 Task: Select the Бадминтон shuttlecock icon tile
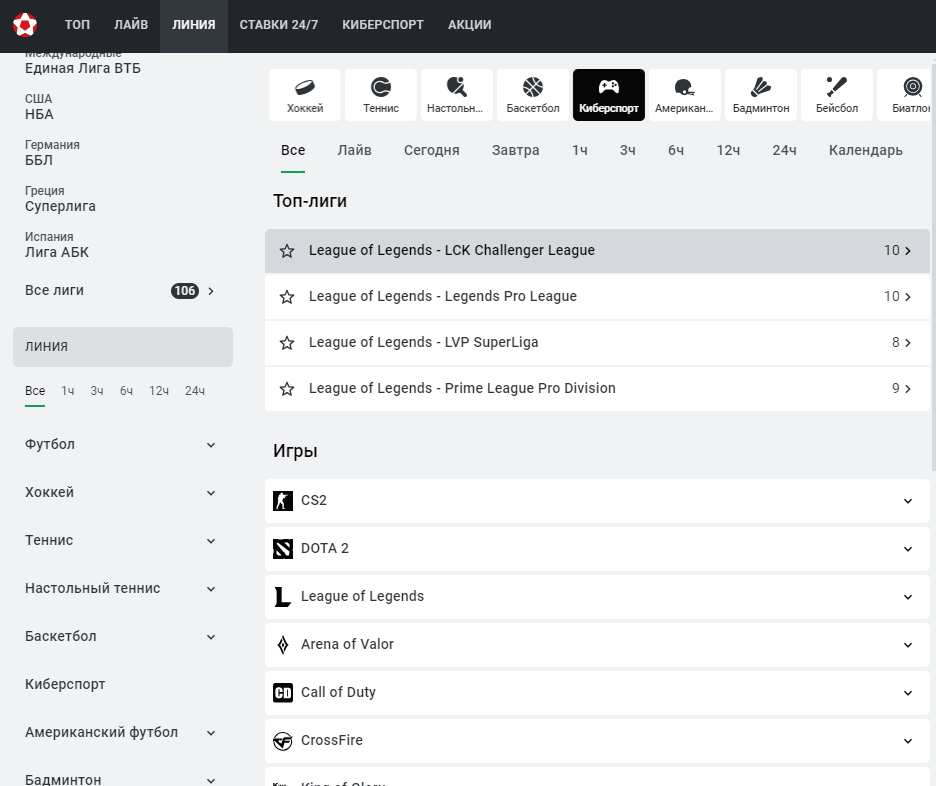761,95
